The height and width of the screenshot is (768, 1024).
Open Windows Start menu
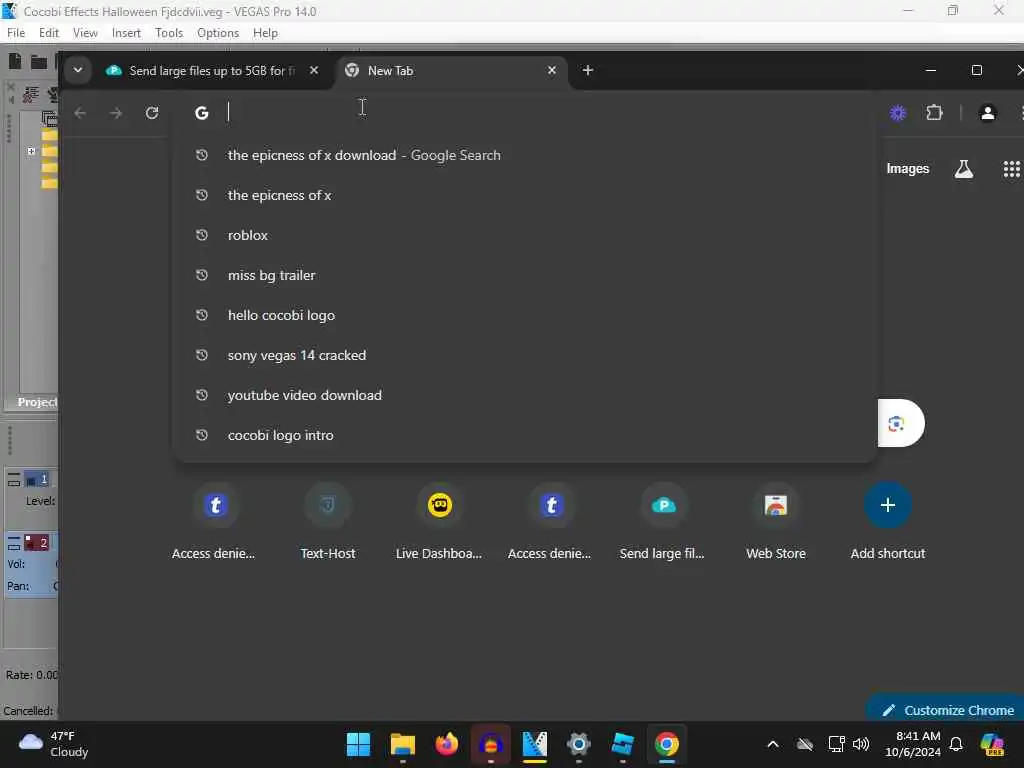pos(358,744)
